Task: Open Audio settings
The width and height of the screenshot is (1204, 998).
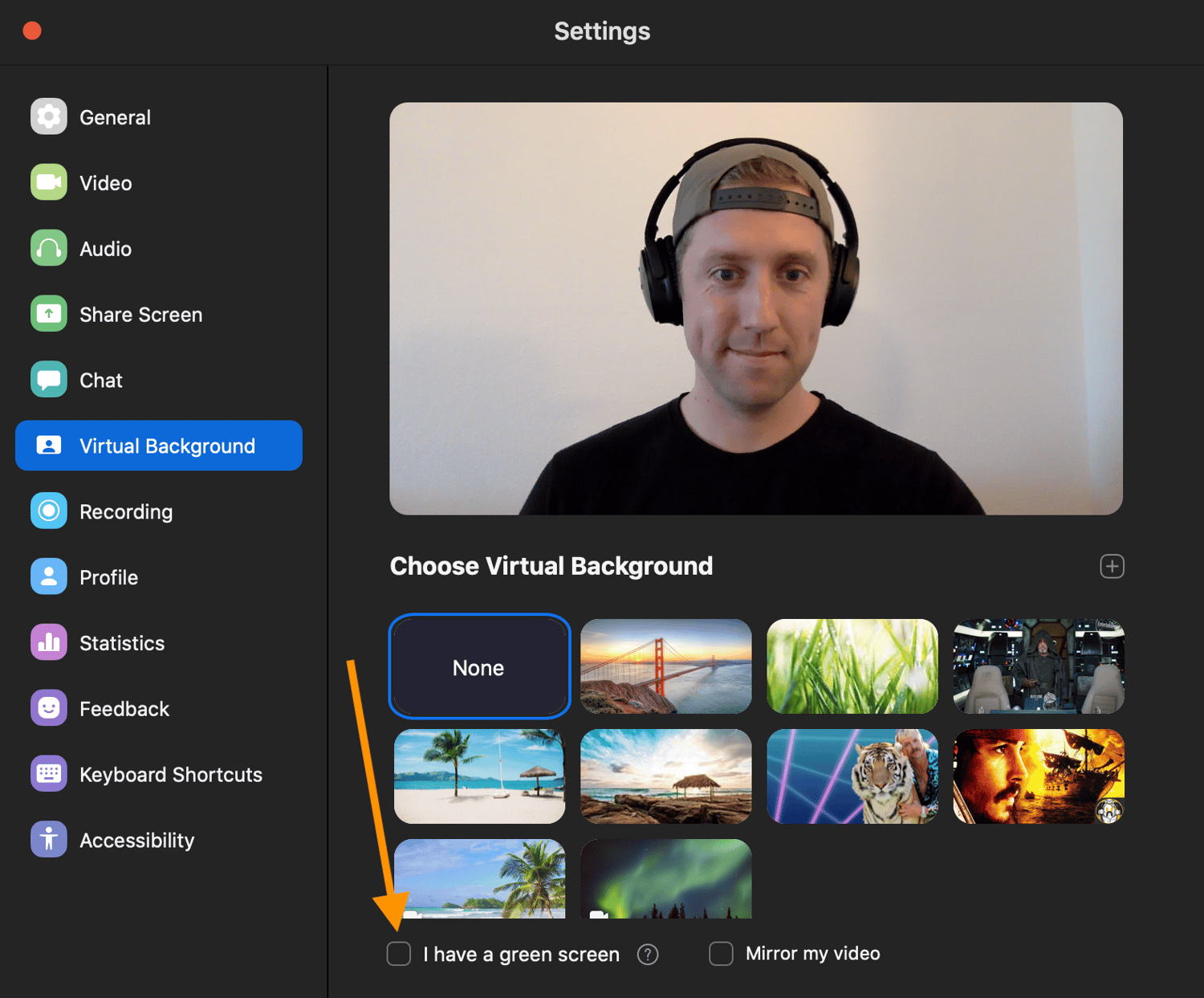Action: coord(104,248)
